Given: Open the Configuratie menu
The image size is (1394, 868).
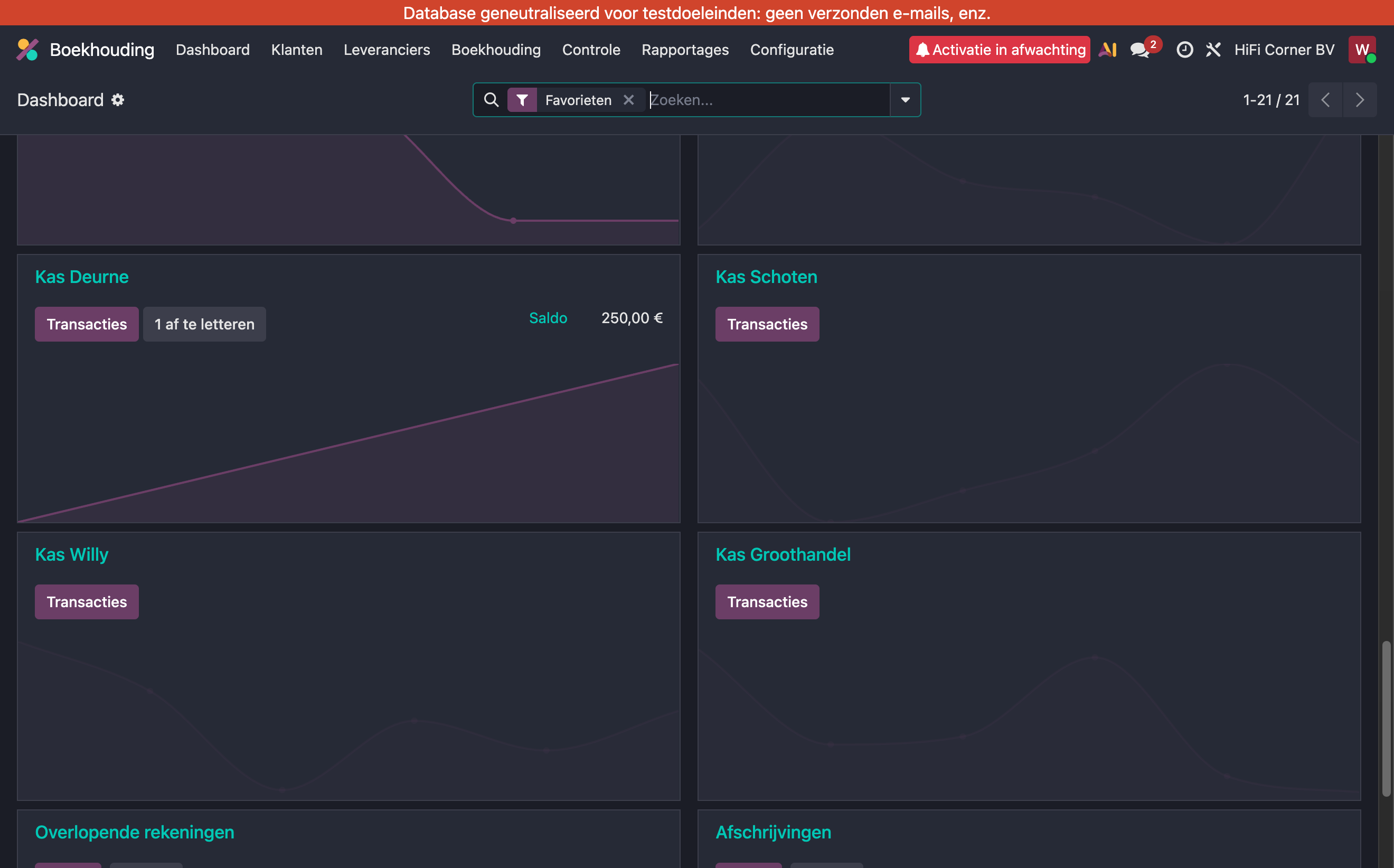Looking at the screenshot, I should click(x=792, y=50).
